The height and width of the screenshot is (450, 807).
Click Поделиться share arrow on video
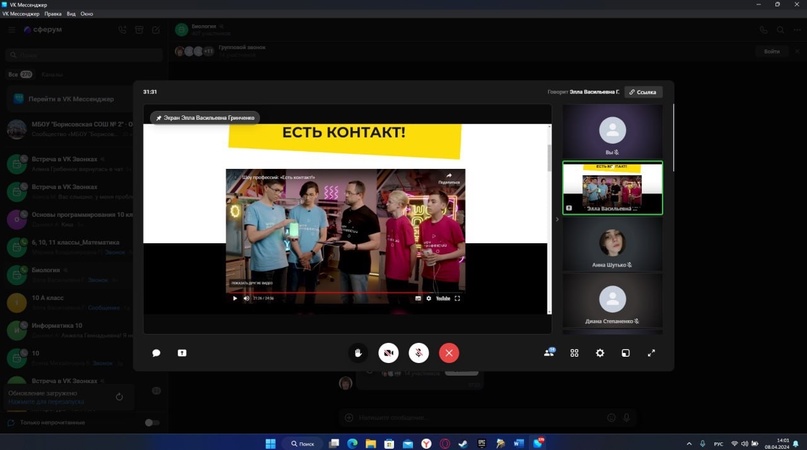coord(449,178)
